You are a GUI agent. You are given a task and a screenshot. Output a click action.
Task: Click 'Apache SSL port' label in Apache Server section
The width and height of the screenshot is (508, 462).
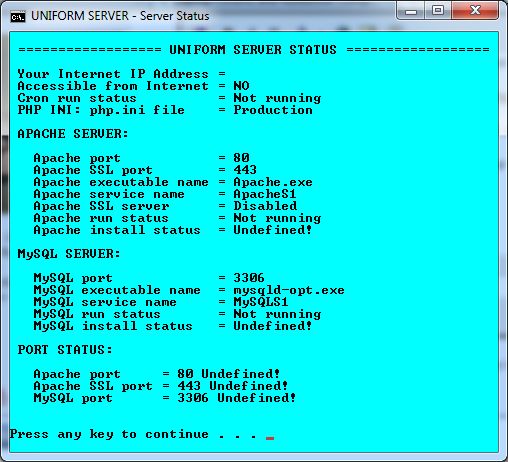[93, 170]
